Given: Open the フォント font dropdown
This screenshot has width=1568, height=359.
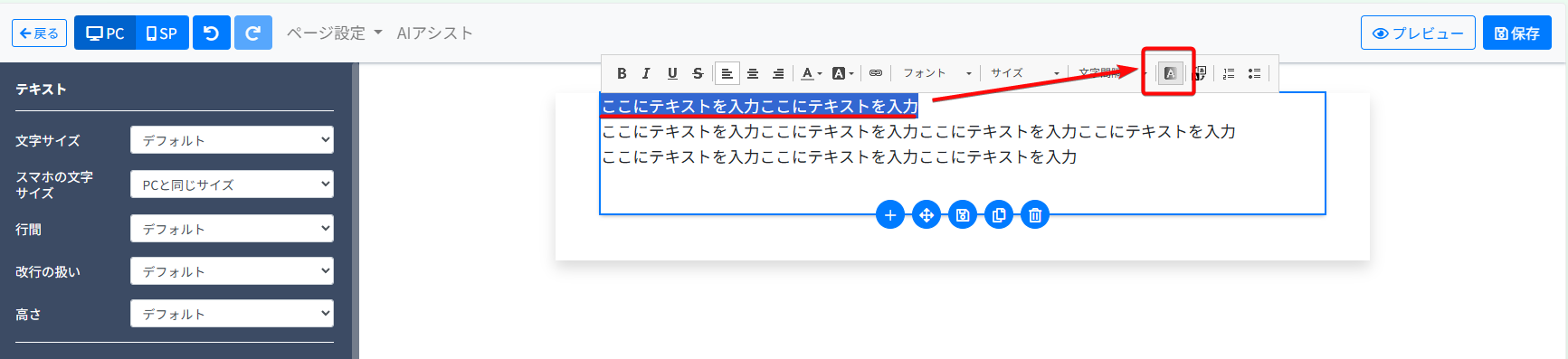Looking at the screenshot, I should (x=937, y=73).
